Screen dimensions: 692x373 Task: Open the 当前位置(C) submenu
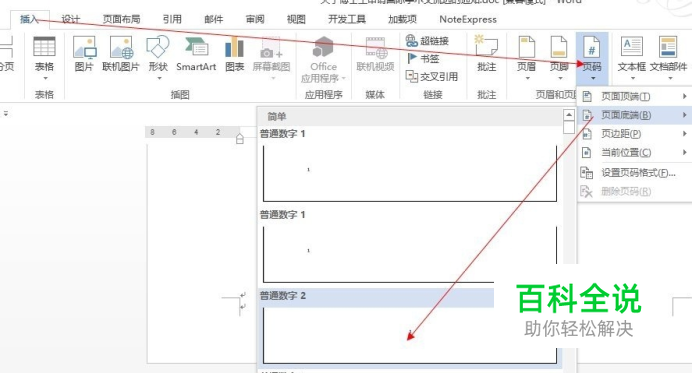tap(634, 153)
